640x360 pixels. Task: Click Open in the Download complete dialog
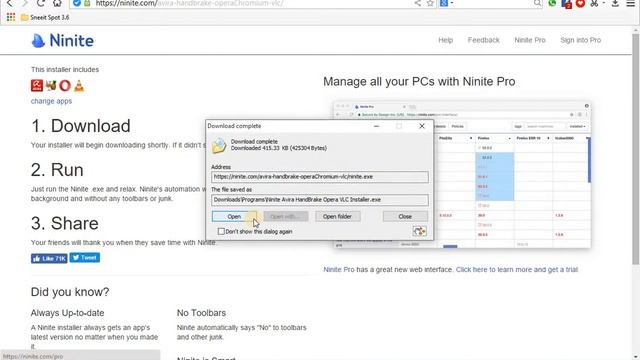click(x=234, y=216)
